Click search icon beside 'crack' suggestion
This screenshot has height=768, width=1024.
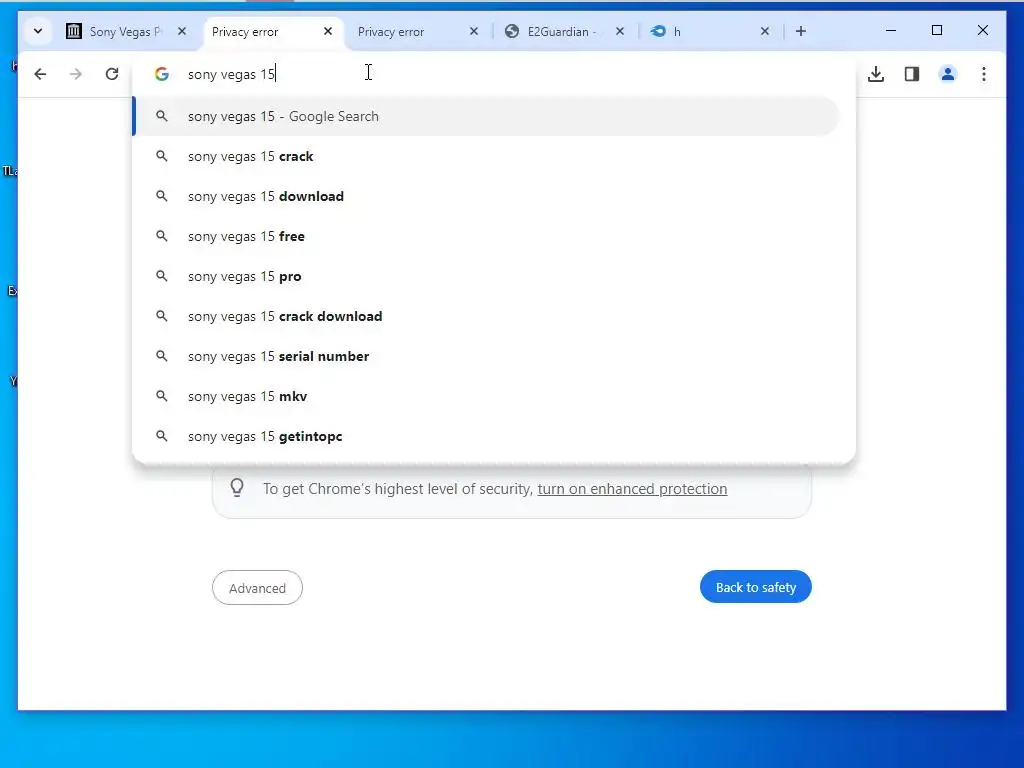coord(161,156)
